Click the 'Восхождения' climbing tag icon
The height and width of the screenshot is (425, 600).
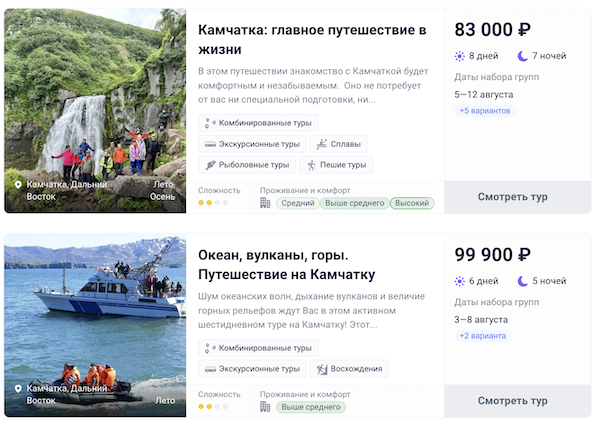click(x=322, y=369)
